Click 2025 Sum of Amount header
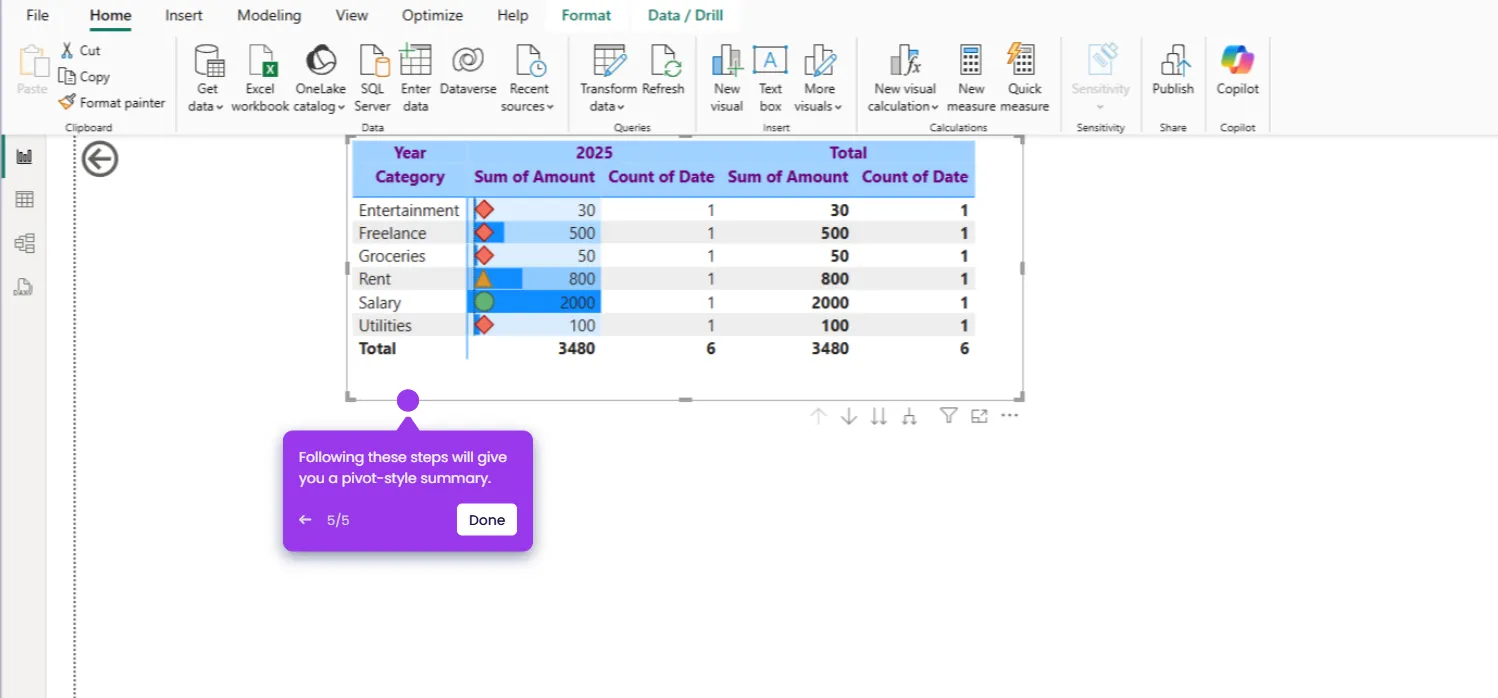 coord(534,177)
